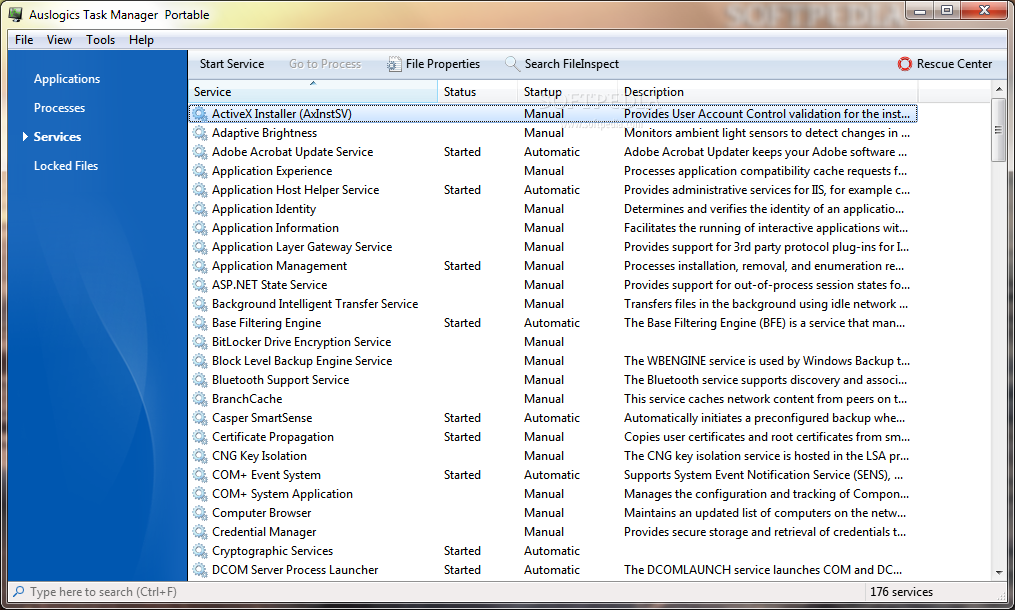Viewport: 1015px width, 610px height.
Task: Click gear icon beside Application Experience
Action: (200, 171)
